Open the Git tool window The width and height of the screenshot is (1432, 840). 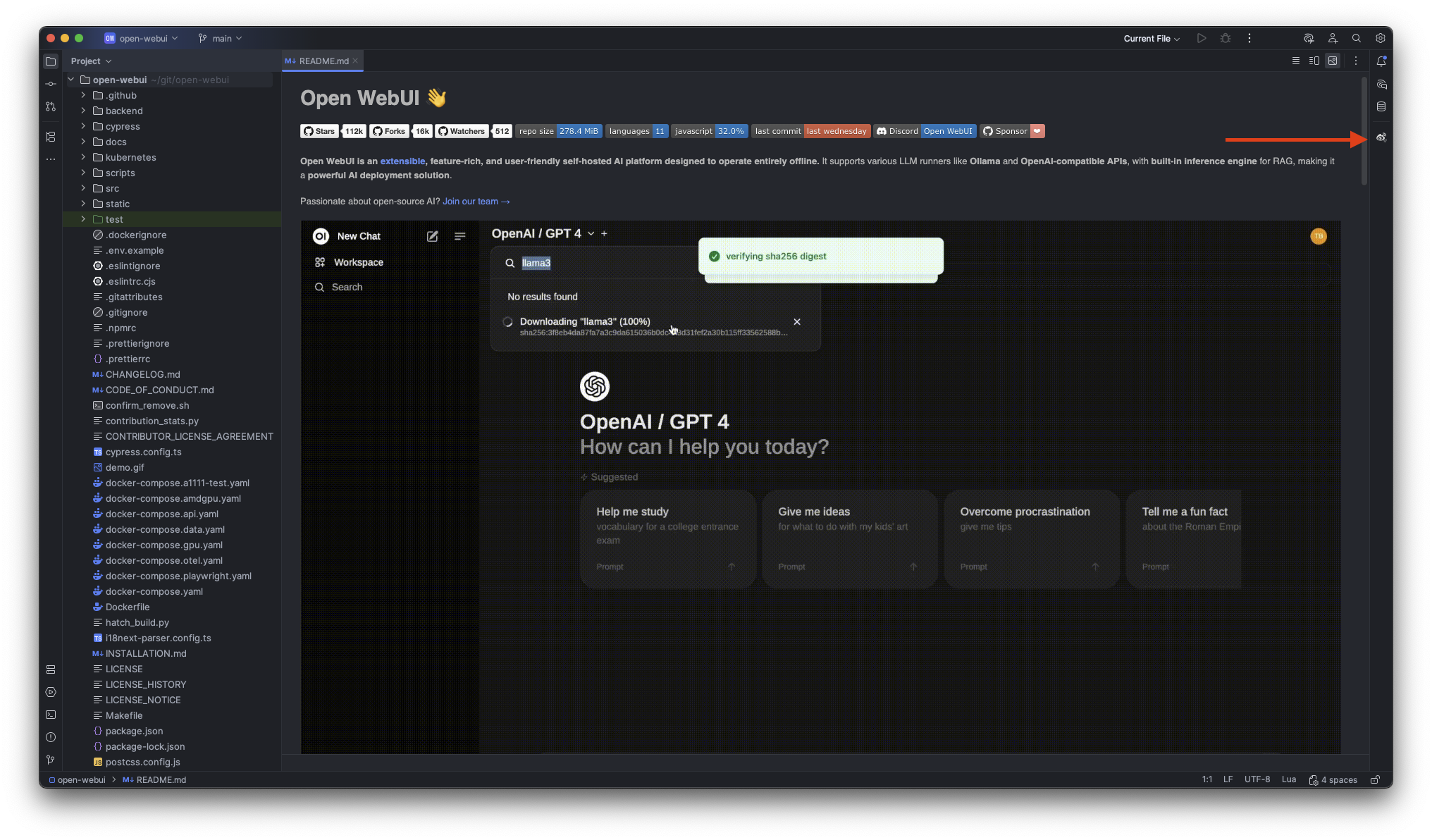pos(51,760)
